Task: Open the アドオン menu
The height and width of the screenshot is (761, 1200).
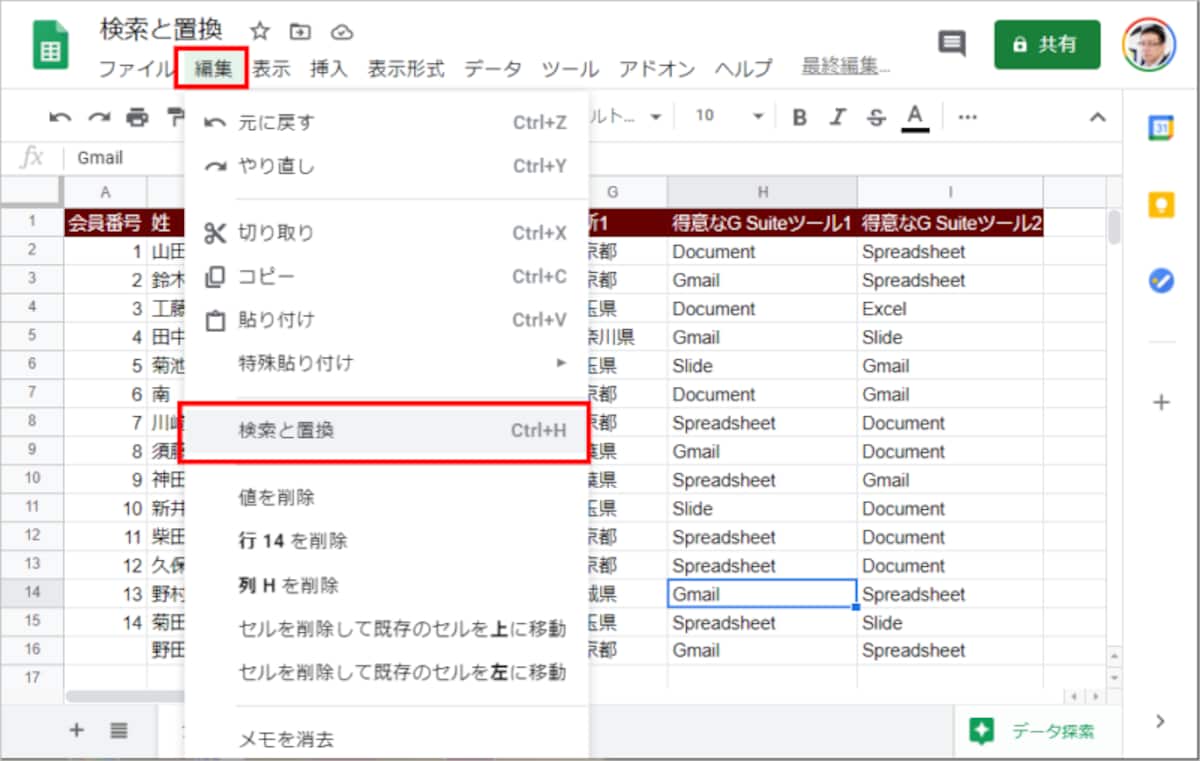Action: tap(657, 69)
